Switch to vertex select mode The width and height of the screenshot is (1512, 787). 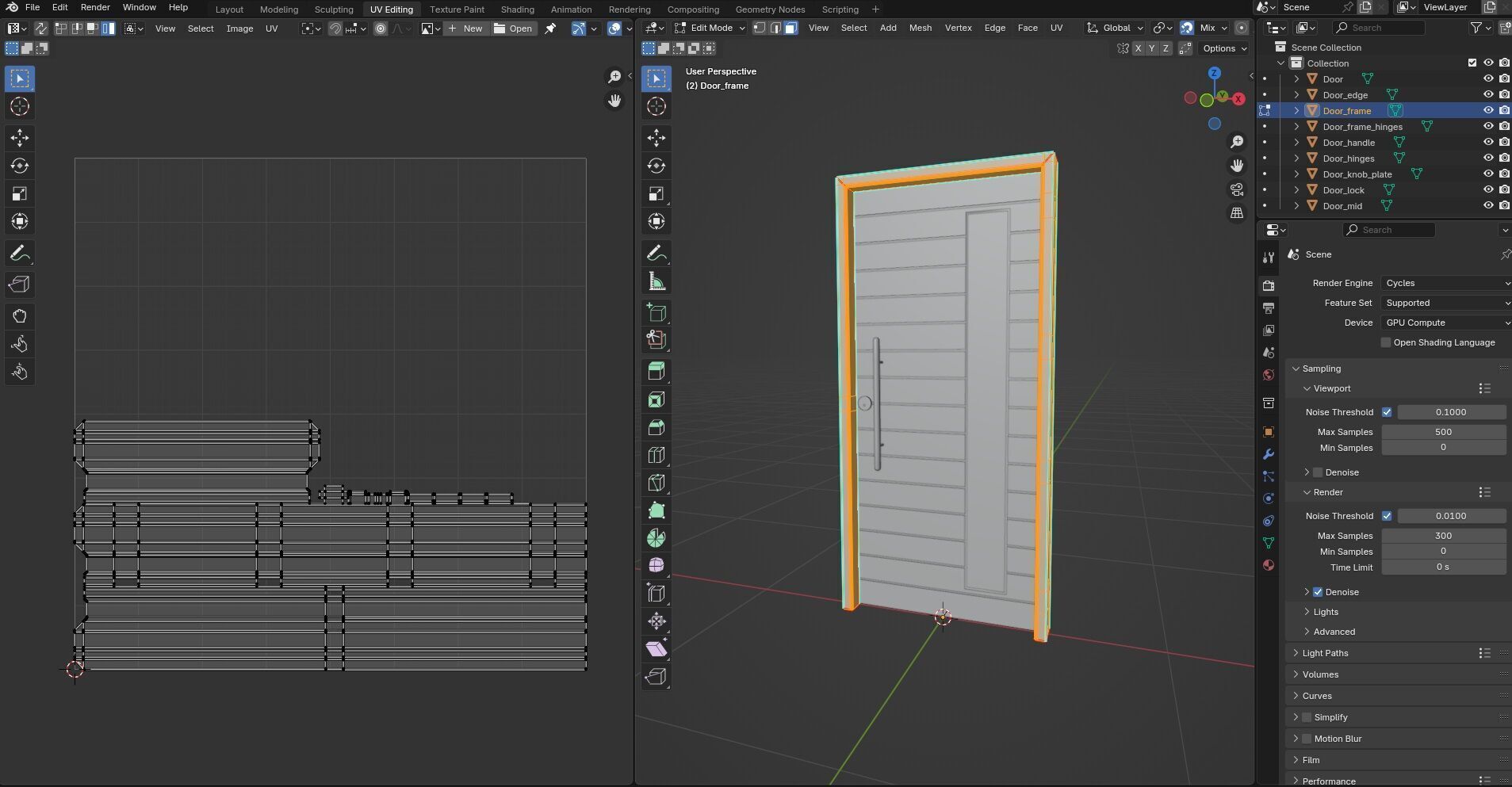(759, 28)
